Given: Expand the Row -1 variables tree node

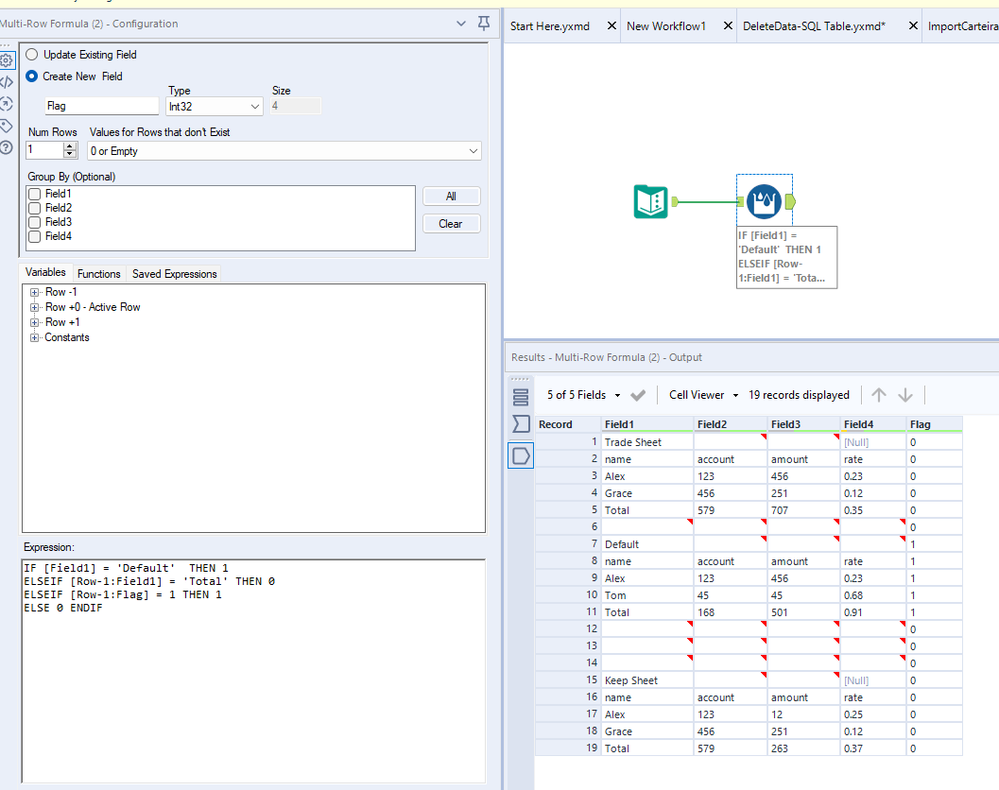Looking at the screenshot, I should pyautogui.click(x=35, y=292).
